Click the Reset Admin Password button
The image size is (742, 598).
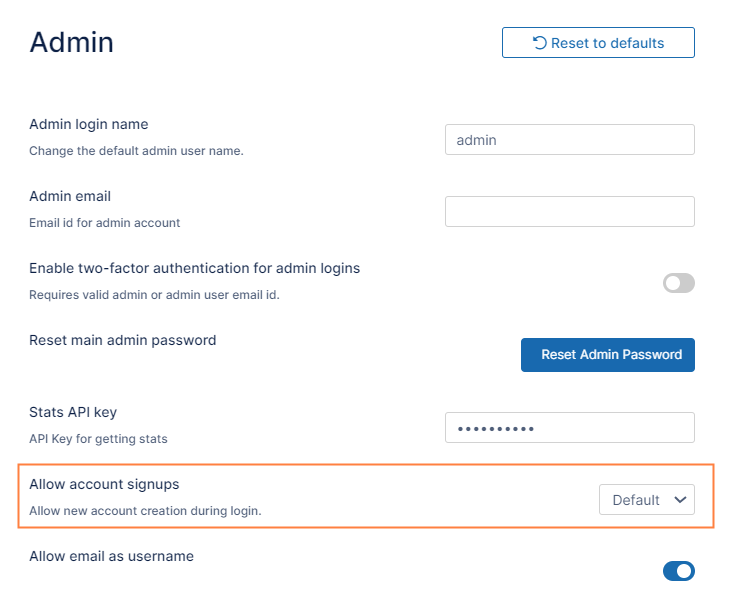[607, 355]
